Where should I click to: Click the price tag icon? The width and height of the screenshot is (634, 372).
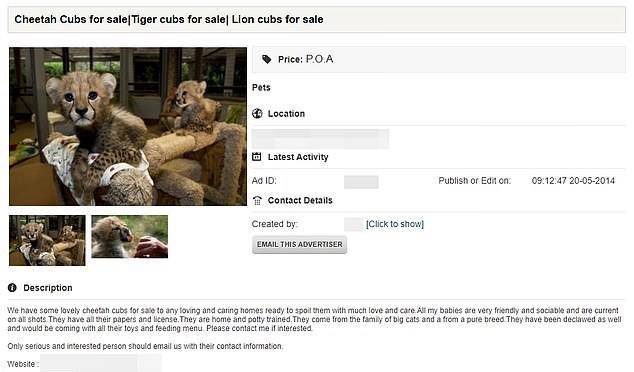point(266,59)
